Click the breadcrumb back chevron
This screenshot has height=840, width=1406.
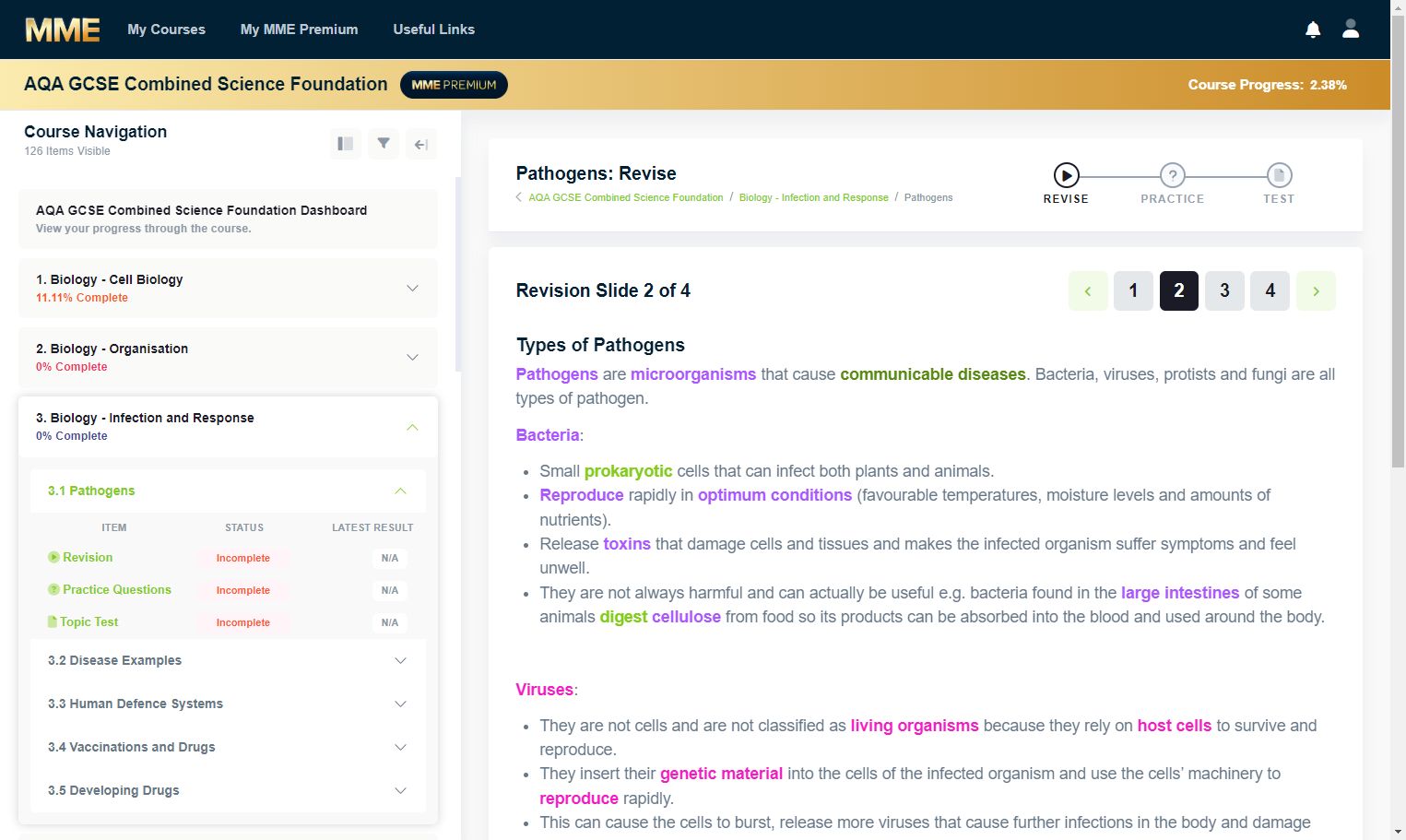coord(519,197)
